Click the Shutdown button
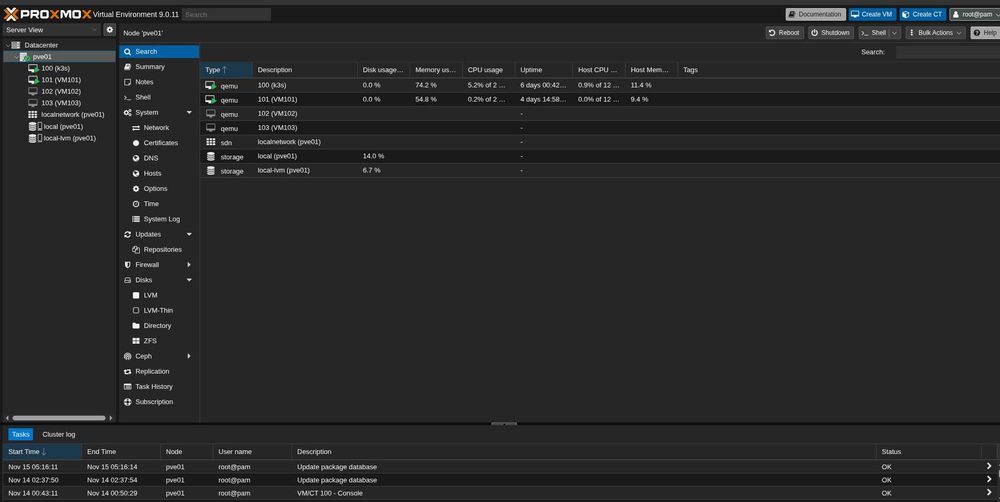 pyautogui.click(x=830, y=33)
